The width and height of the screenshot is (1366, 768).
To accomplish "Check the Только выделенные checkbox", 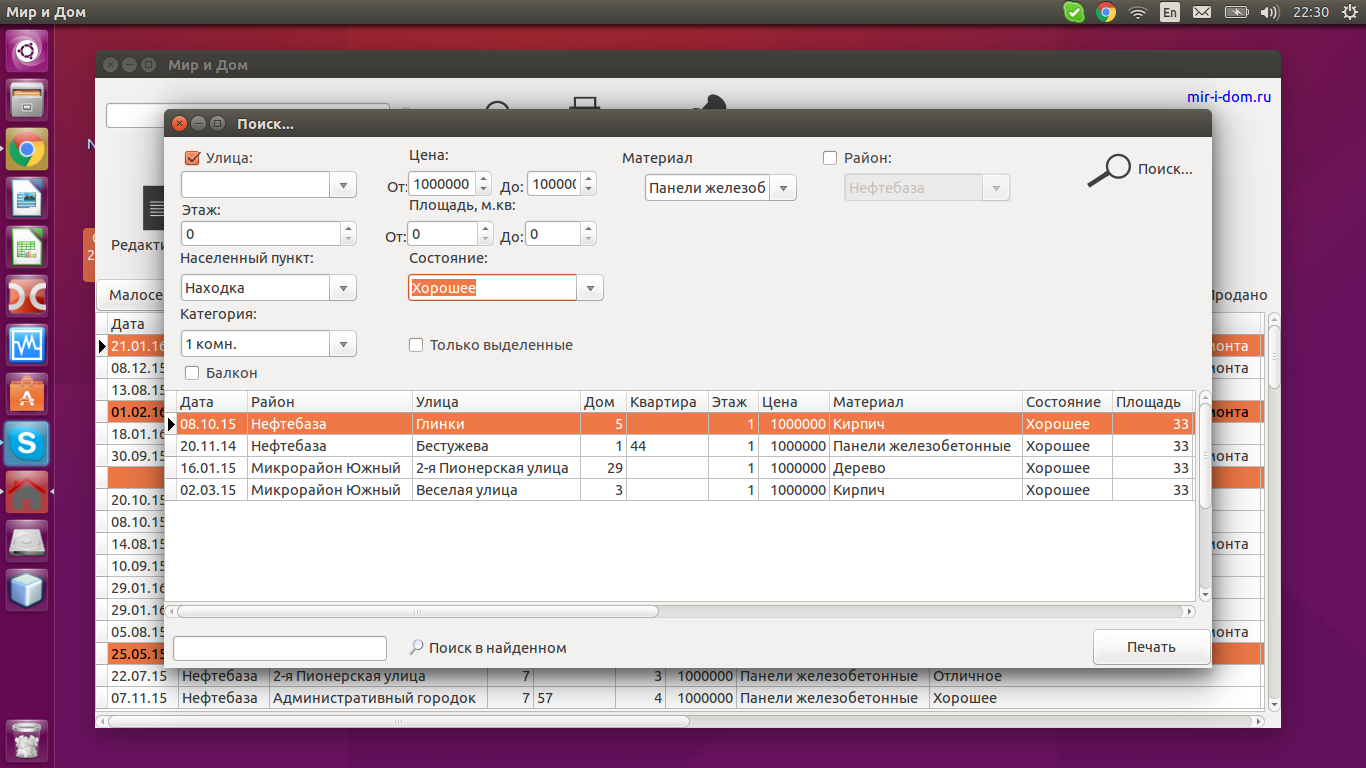I will [416, 345].
